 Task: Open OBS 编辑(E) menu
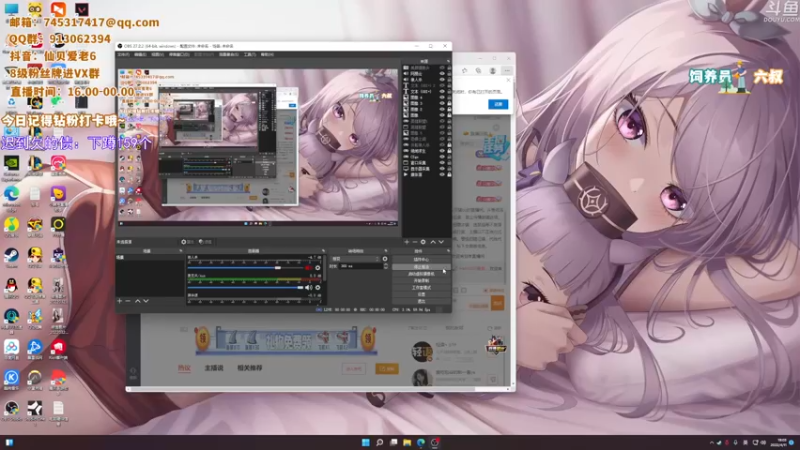140,55
